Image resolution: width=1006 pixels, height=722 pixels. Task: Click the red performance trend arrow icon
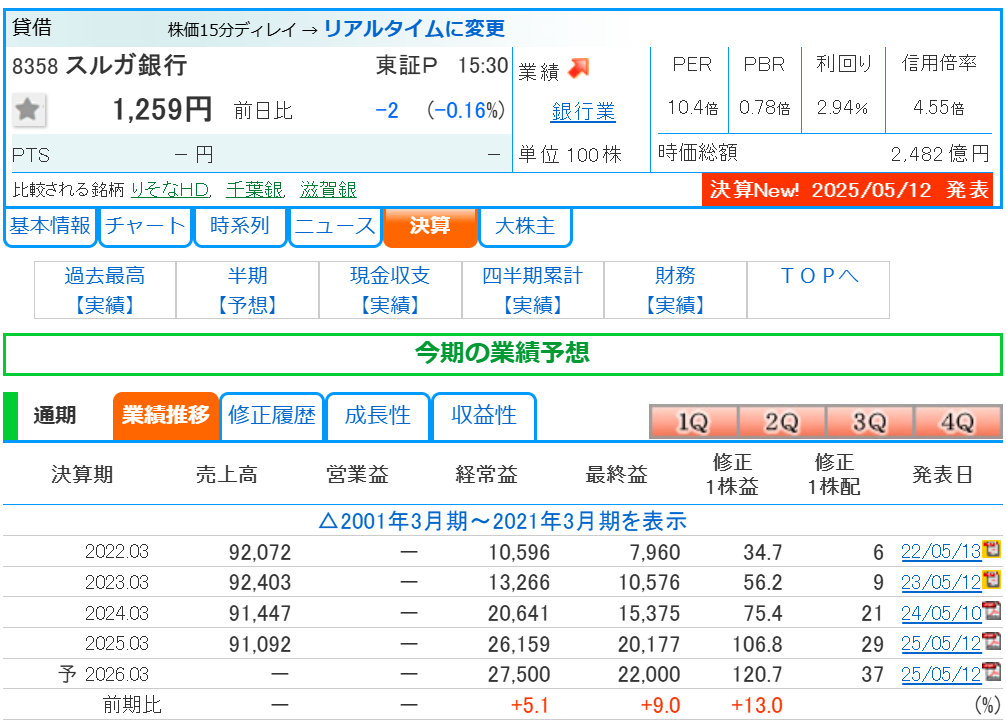click(579, 68)
